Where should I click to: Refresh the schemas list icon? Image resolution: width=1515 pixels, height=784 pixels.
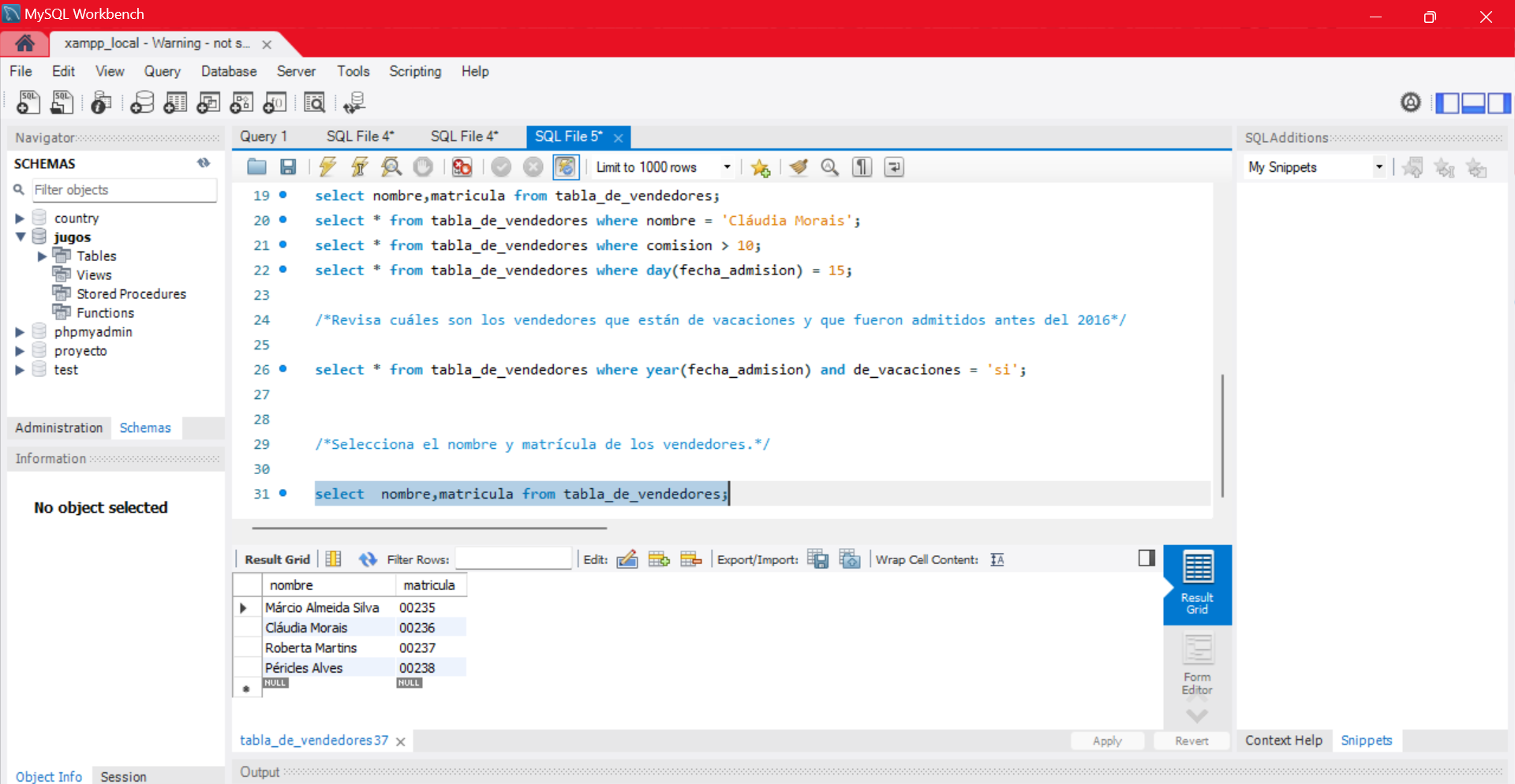tap(204, 163)
